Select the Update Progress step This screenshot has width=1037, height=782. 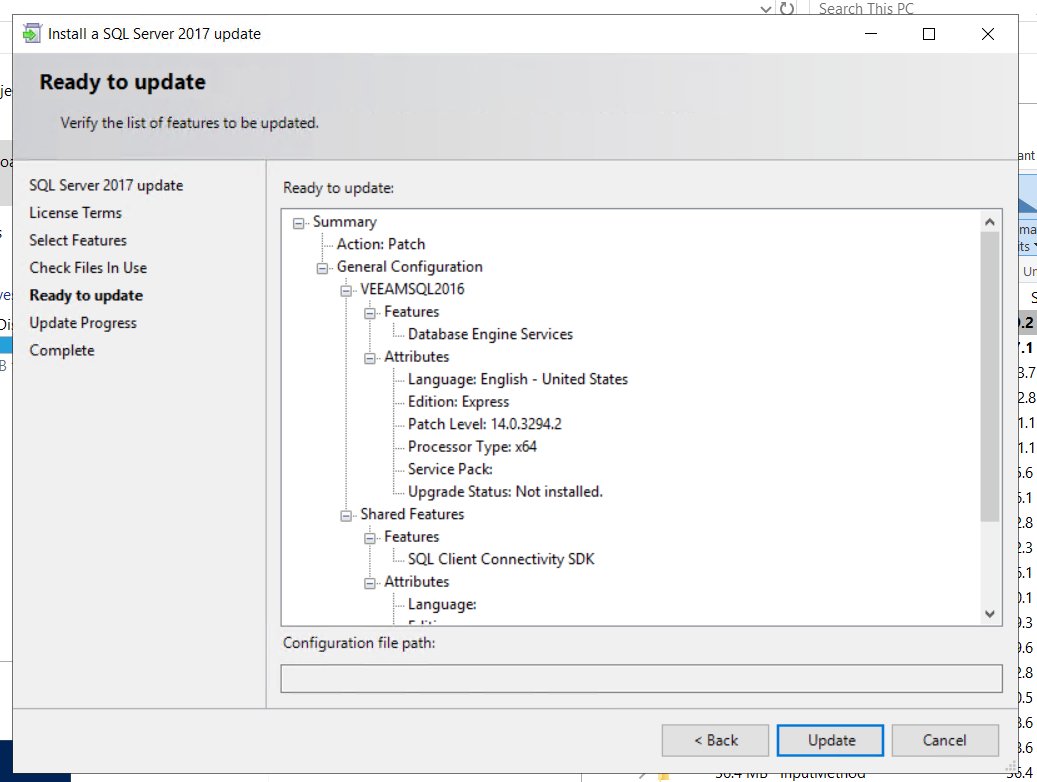pyautogui.click(x=83, y=323)
